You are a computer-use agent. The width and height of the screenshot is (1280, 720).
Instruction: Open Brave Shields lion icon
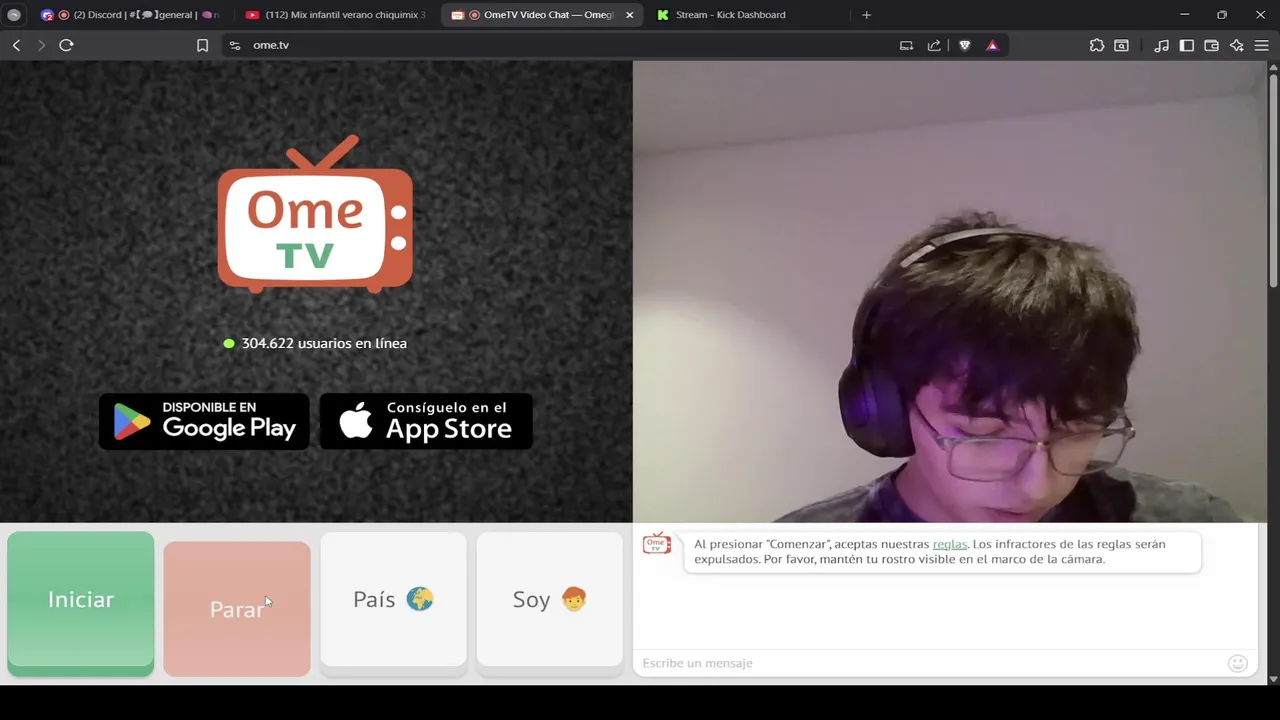(x=964, y=45)
